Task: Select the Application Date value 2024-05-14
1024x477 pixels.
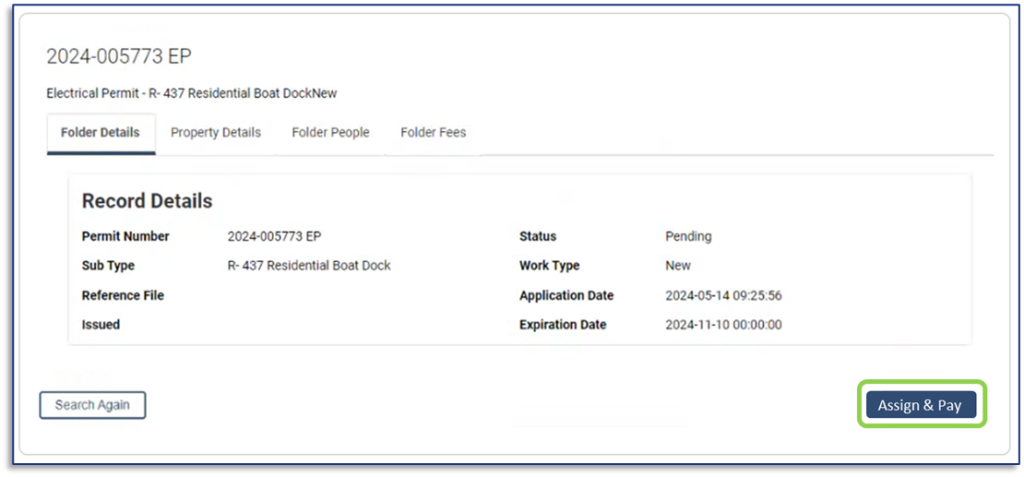Action: click(x=723, y=296)
